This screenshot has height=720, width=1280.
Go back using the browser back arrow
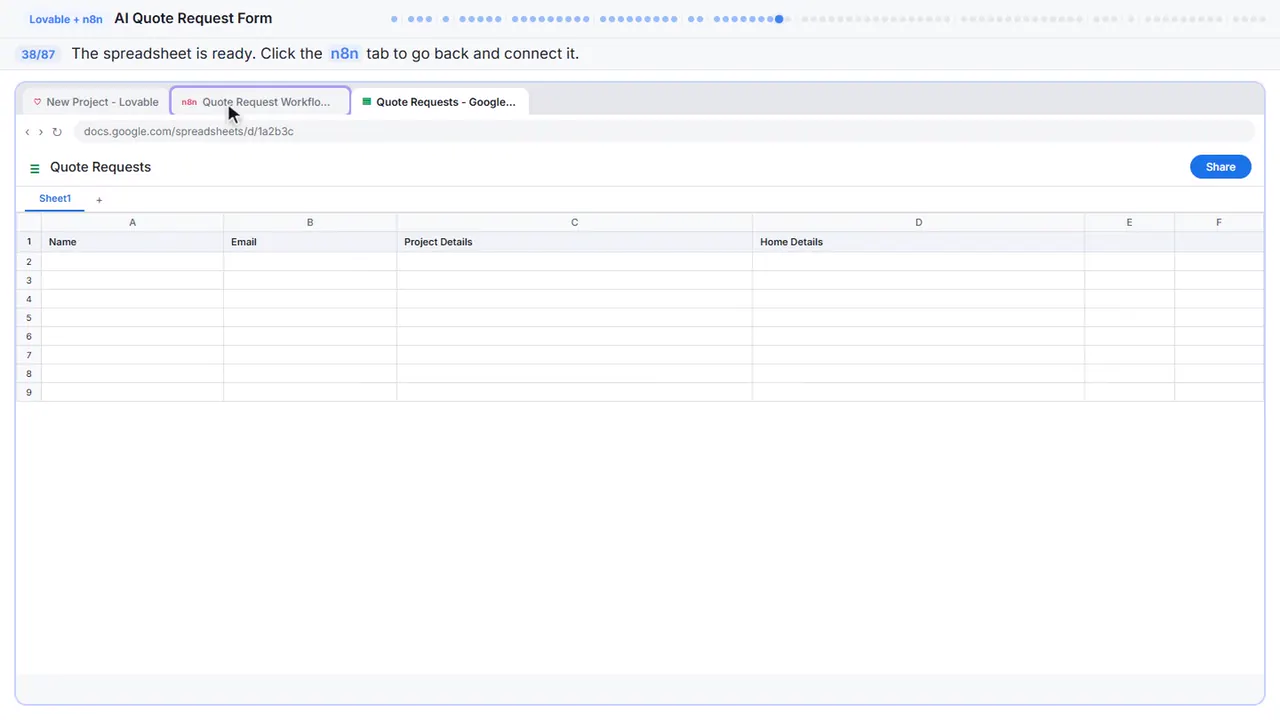pyautogui.click(x=28, y=132)
